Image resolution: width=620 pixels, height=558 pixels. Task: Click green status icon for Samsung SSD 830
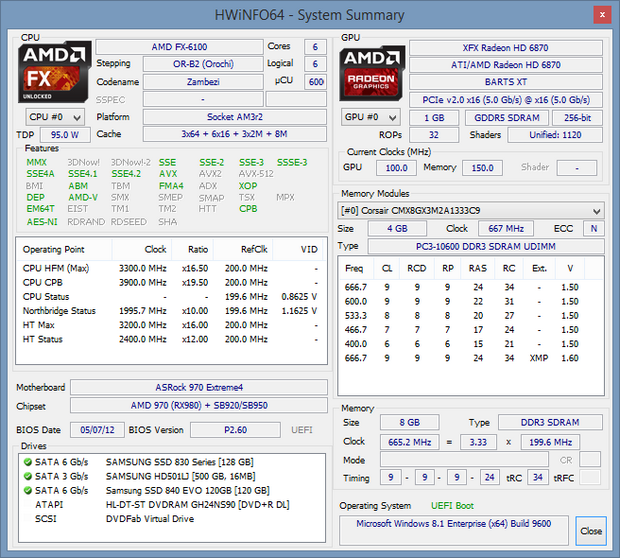click(x=28, y=462)
